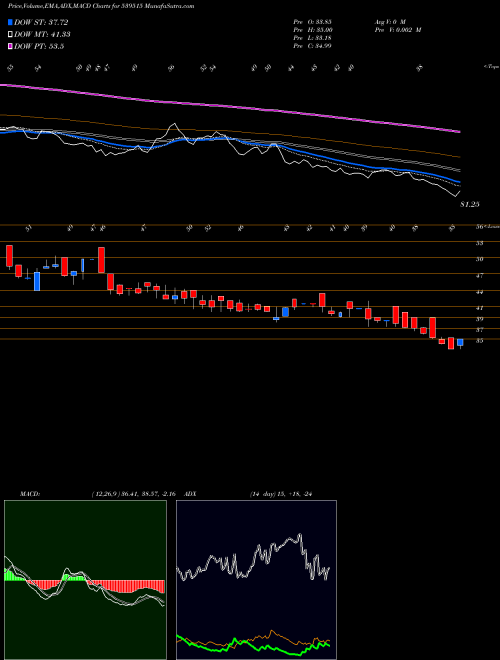The image size is (500, 660).
Task: Click the magenta DOW PT legend swatch
Action: coord(11,46)
